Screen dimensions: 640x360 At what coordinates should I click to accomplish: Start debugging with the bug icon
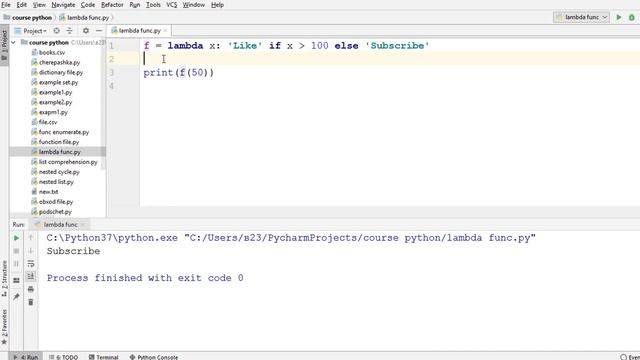pos(632,17)
